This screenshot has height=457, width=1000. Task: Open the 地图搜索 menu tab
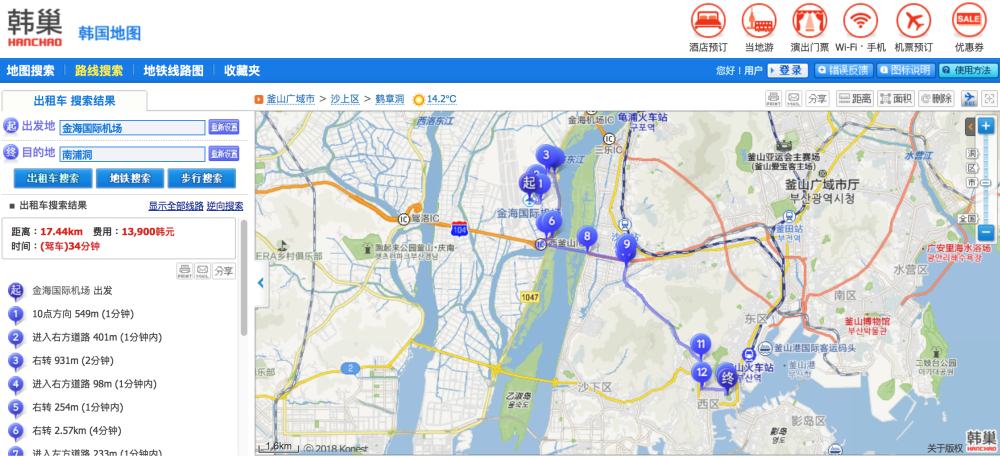(x=31, y=71)
